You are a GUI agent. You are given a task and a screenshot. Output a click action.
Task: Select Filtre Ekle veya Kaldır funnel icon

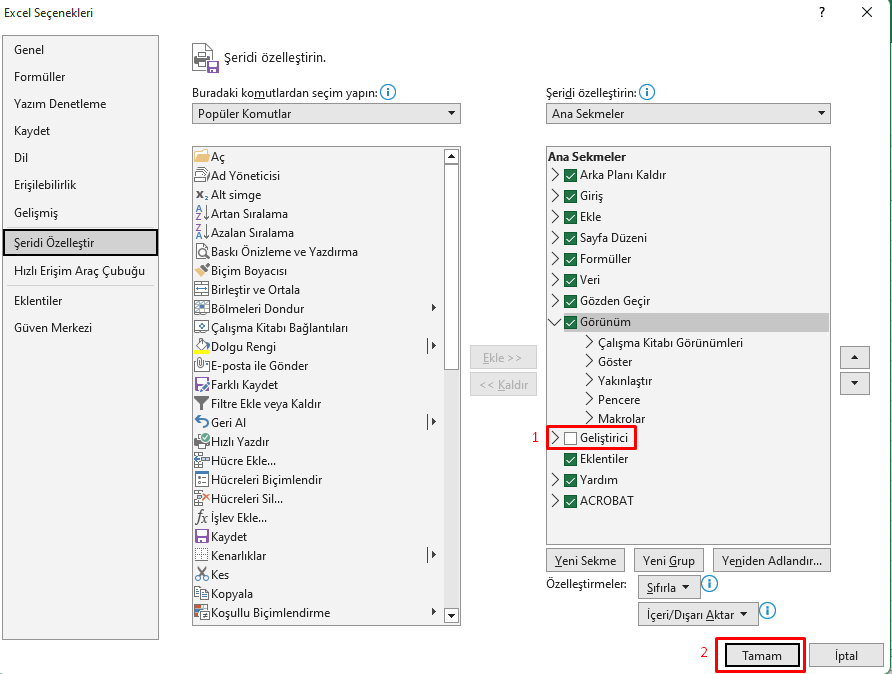coord(201,403)
